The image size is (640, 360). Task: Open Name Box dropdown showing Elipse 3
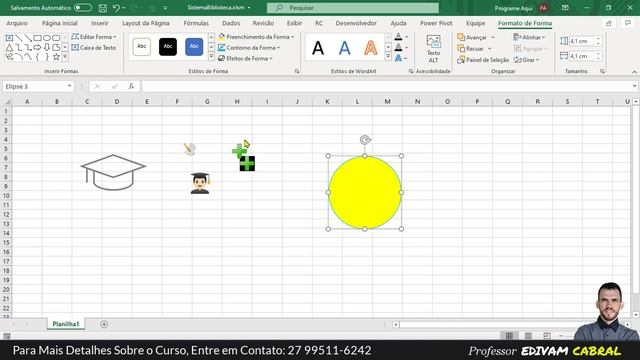pos(69,86)
